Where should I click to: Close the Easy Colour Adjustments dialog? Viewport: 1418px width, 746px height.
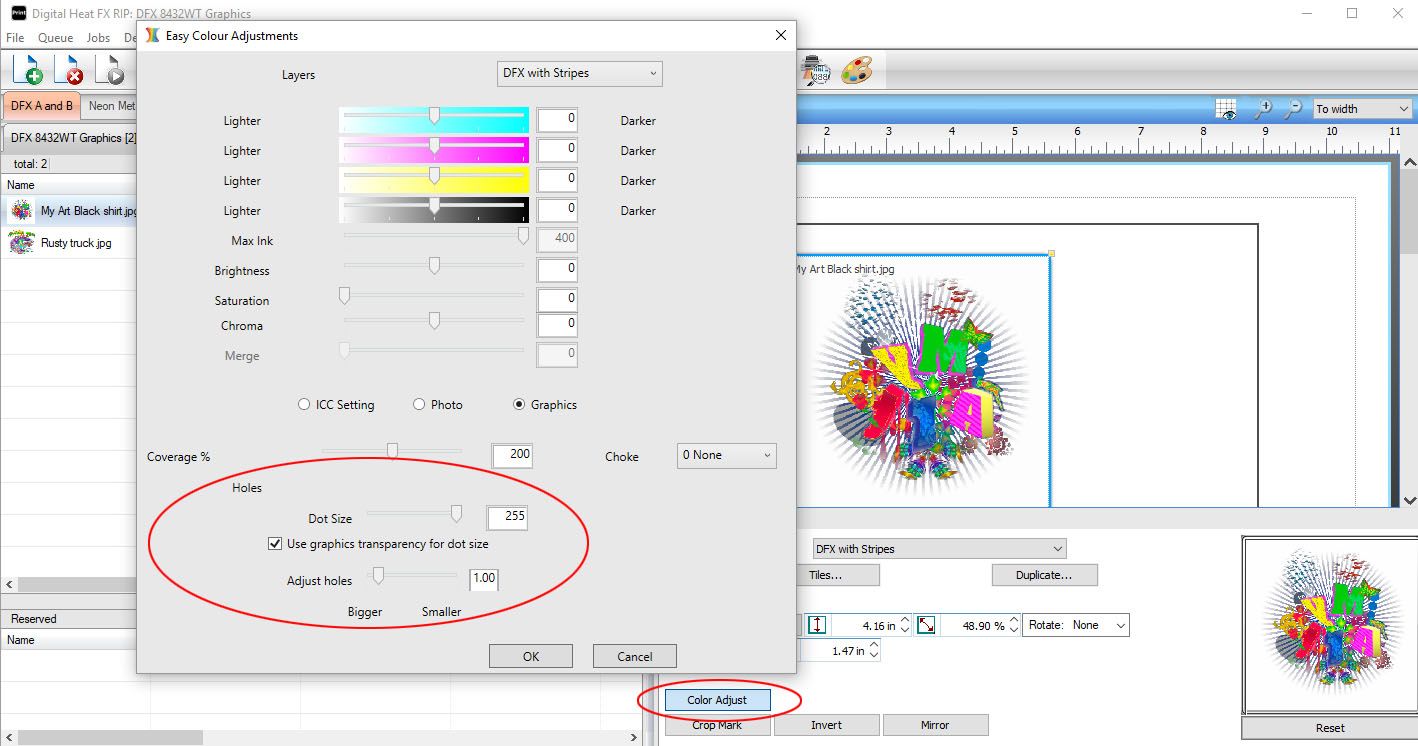pyautogui.click(x=781, y=35)
